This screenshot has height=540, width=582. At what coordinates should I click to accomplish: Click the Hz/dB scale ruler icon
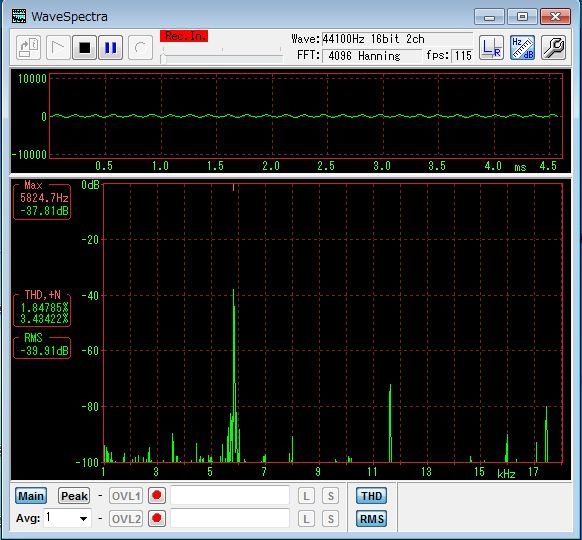tap(522, 48)
